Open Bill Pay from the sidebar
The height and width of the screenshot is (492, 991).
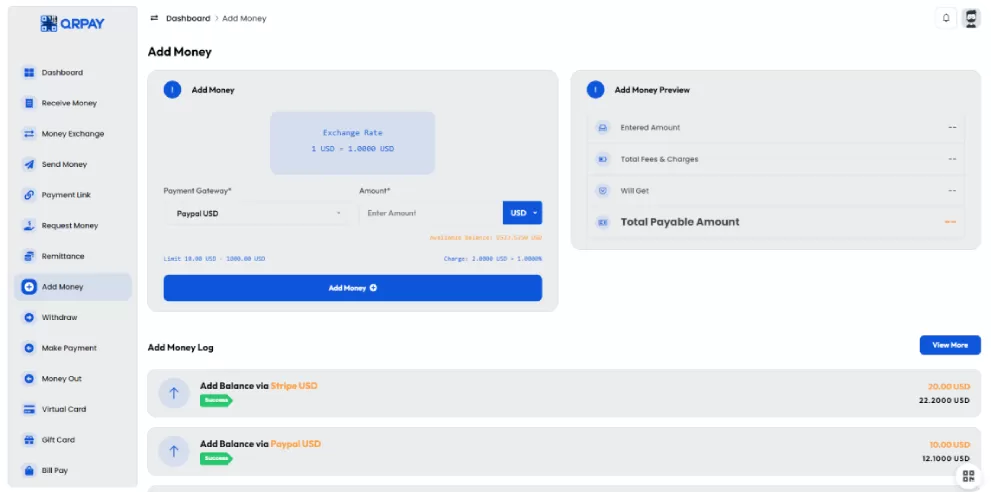pyautogui.click(x=54, y=470)
